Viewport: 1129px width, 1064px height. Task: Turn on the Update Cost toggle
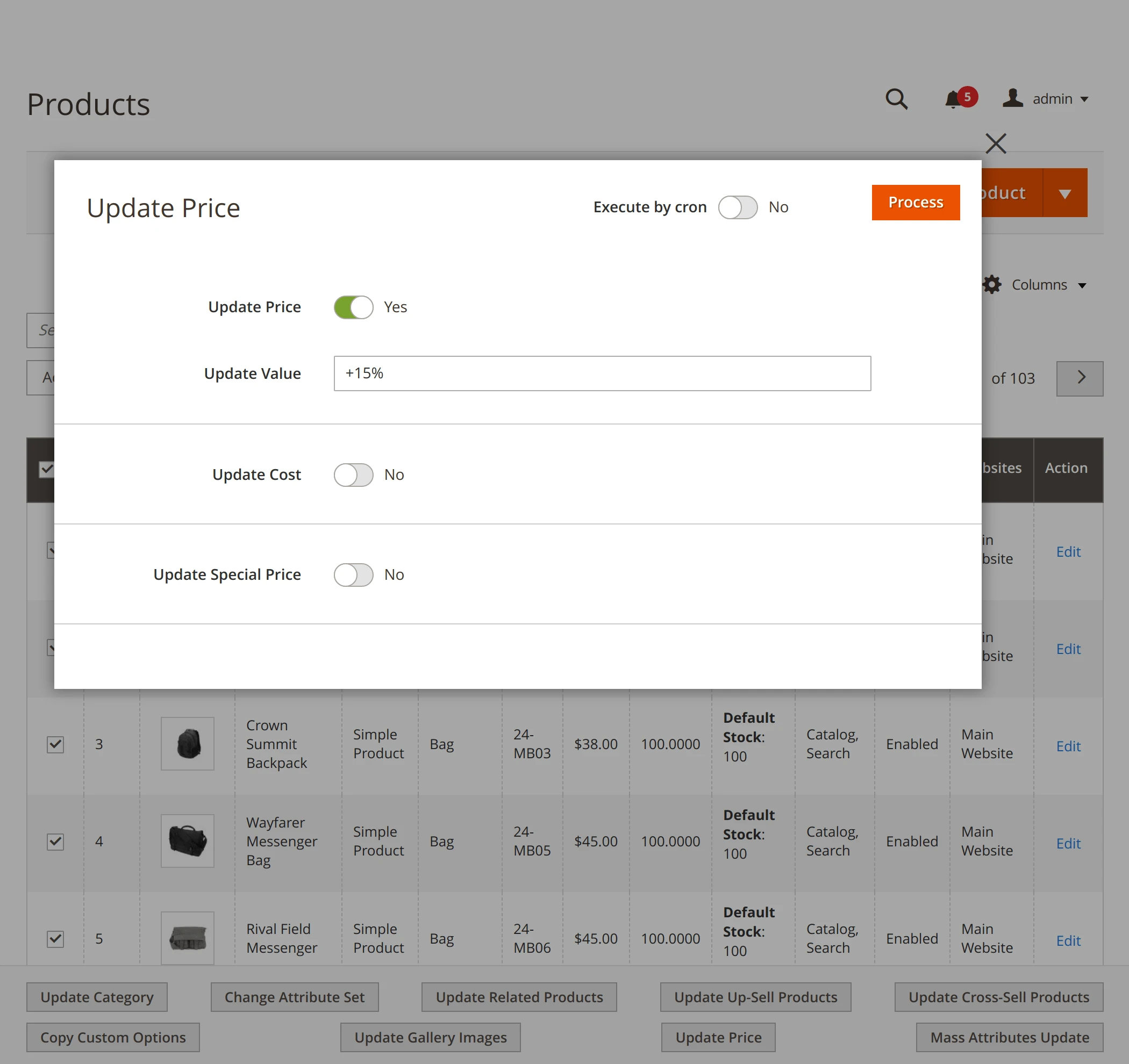click(x=353, y=475)
